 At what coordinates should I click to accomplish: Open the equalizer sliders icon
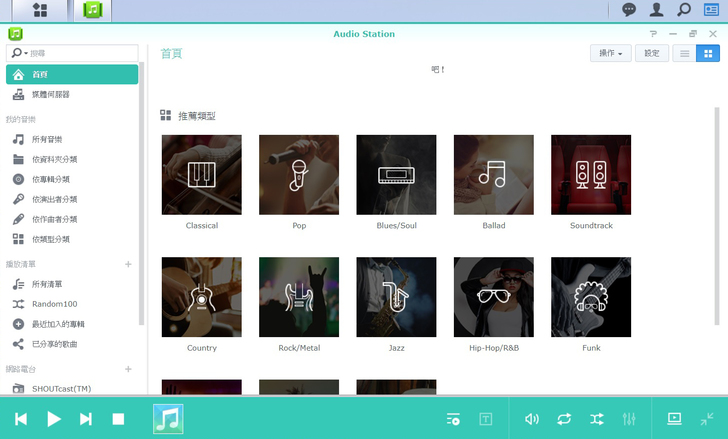629,419
